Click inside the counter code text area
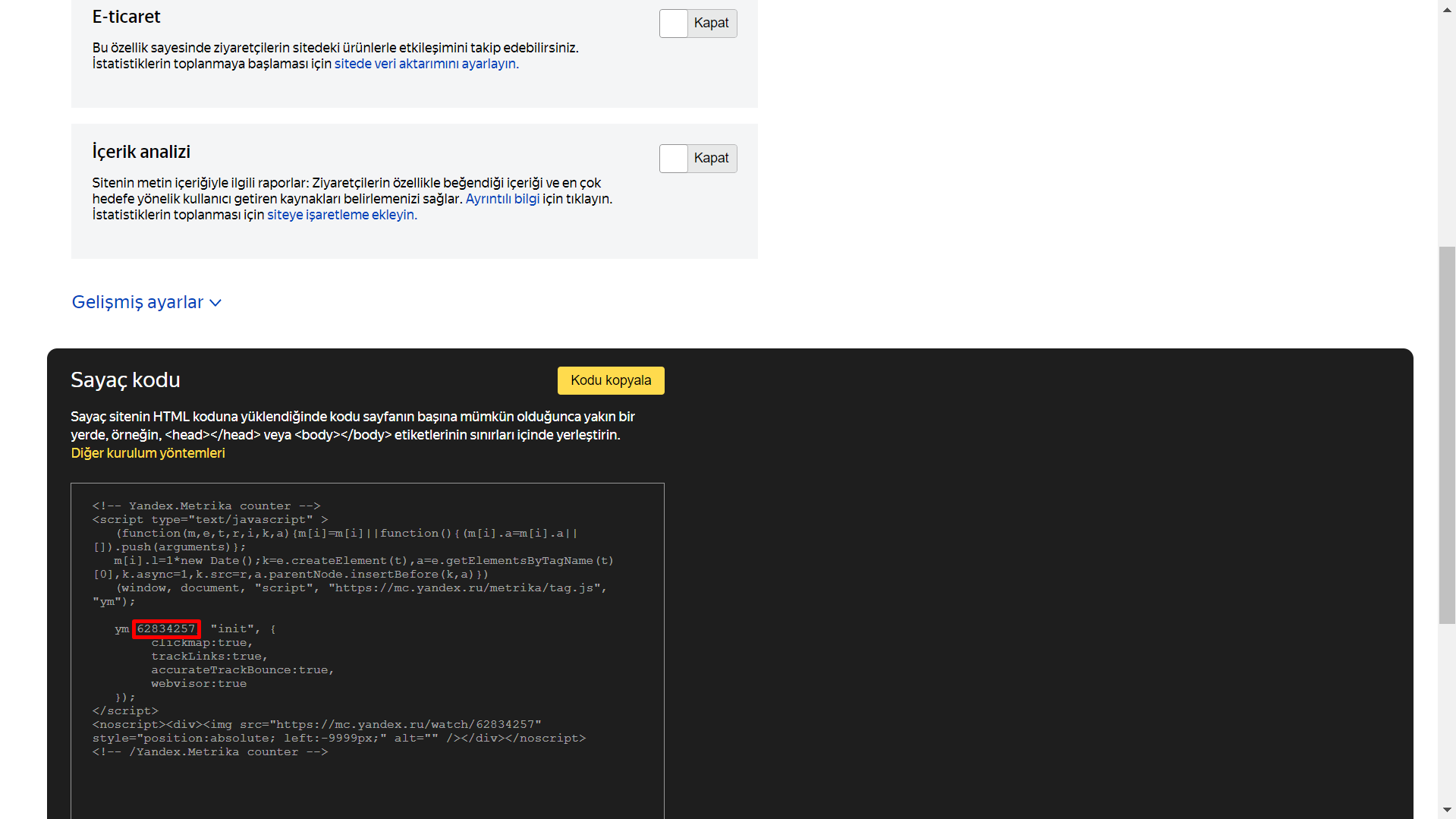Image resolution: width=1456 pixels, height=819 pixels. coord(367,650)
